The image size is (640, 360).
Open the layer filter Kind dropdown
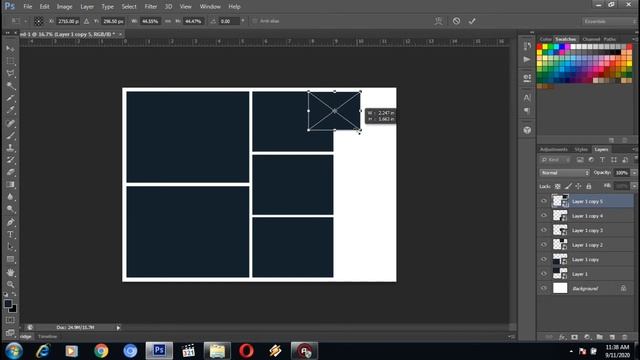555,160
